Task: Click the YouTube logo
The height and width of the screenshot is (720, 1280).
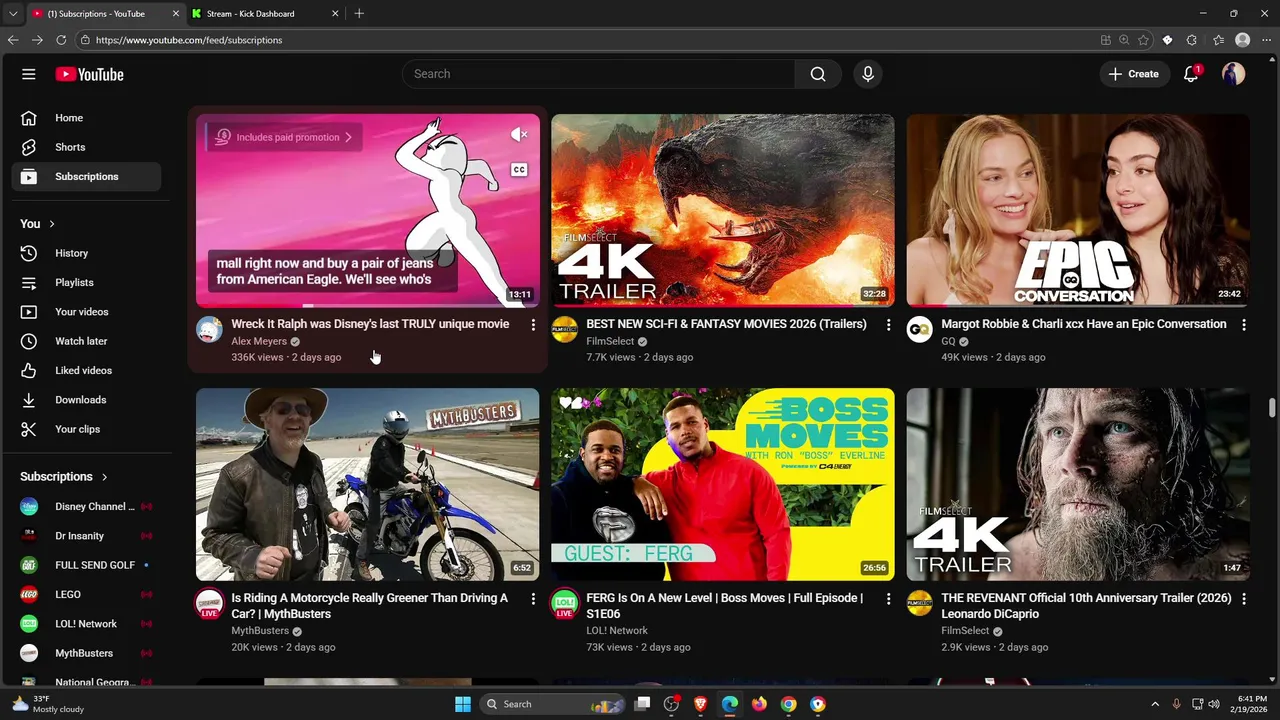Action: coord(90,74)
